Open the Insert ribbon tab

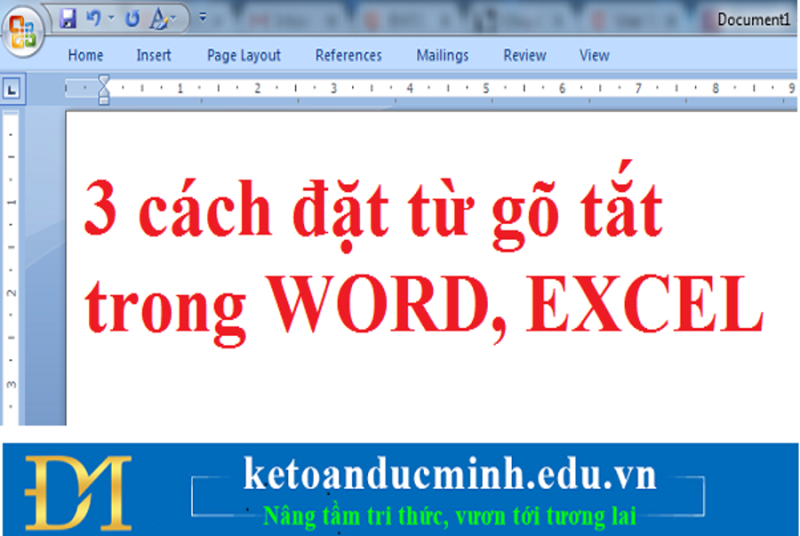tap(154, 55)
